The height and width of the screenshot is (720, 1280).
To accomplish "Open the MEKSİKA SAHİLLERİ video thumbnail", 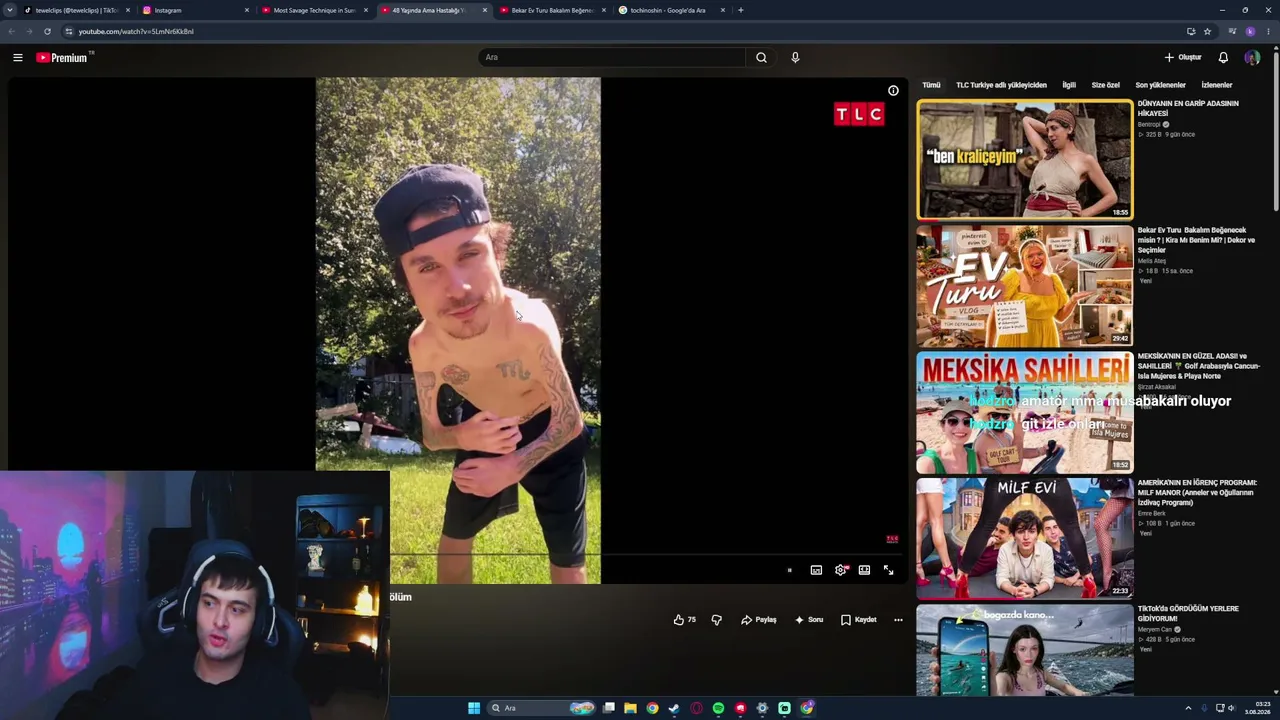I will click(1025, 412).
